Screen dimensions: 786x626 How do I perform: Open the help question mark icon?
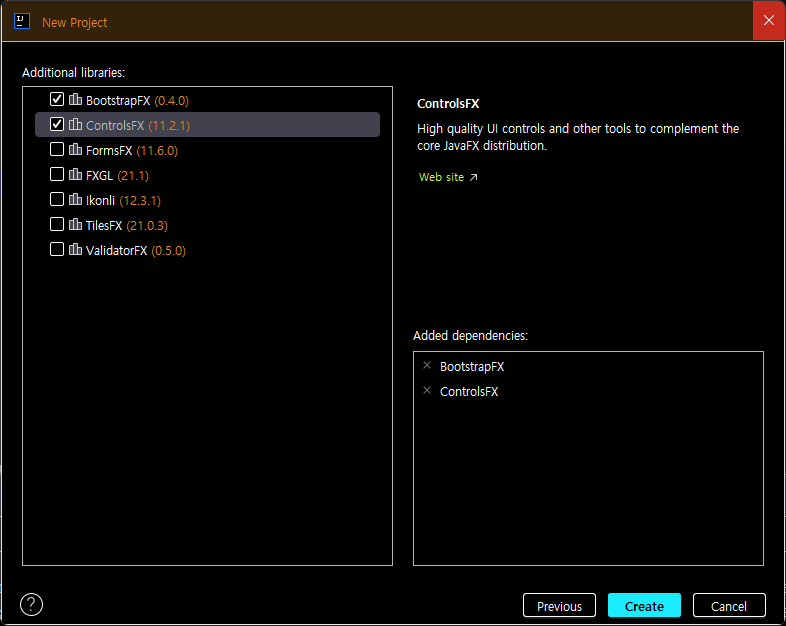[x=32, y=604]
